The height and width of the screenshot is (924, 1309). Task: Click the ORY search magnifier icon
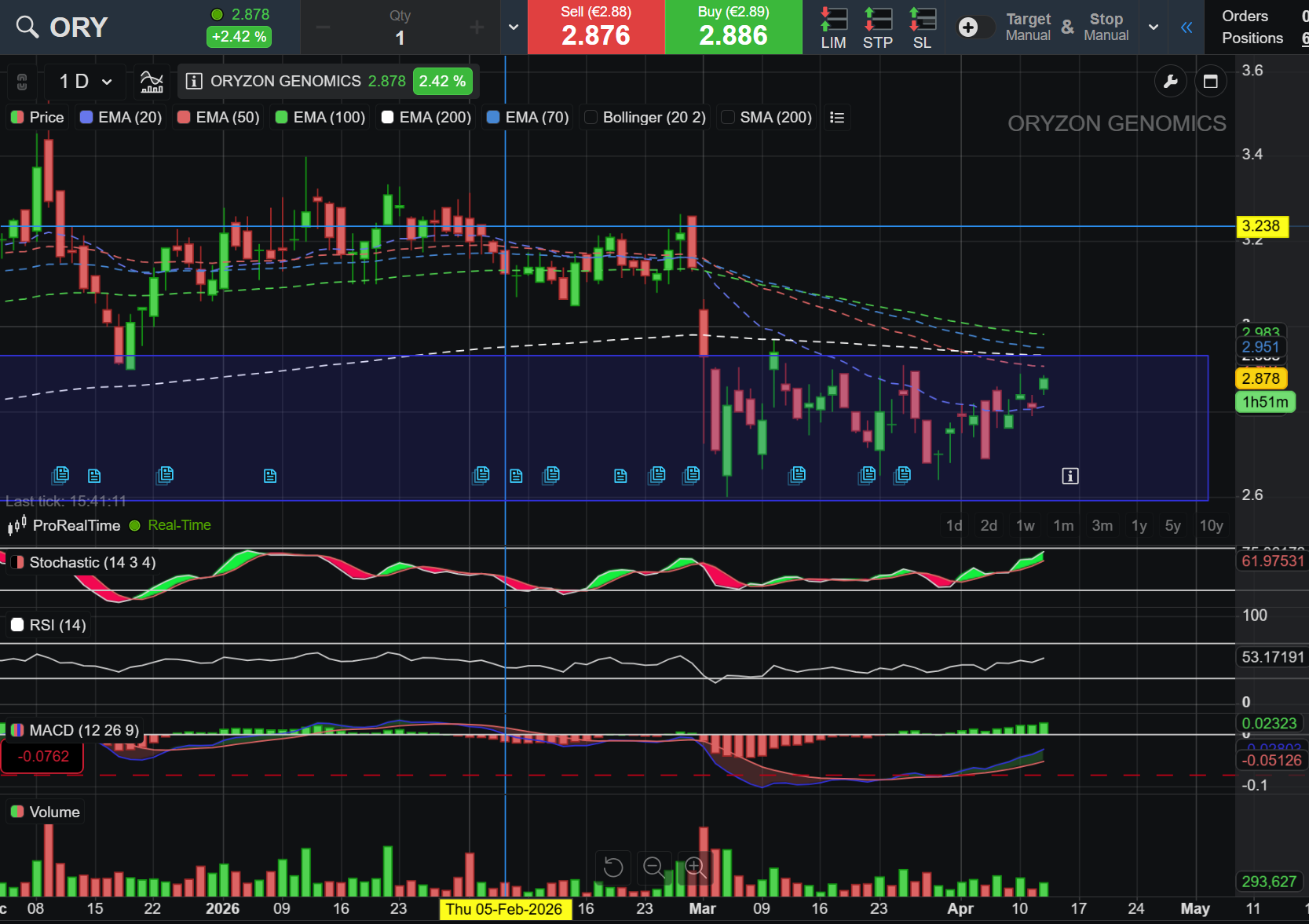[x=27, y=27]
